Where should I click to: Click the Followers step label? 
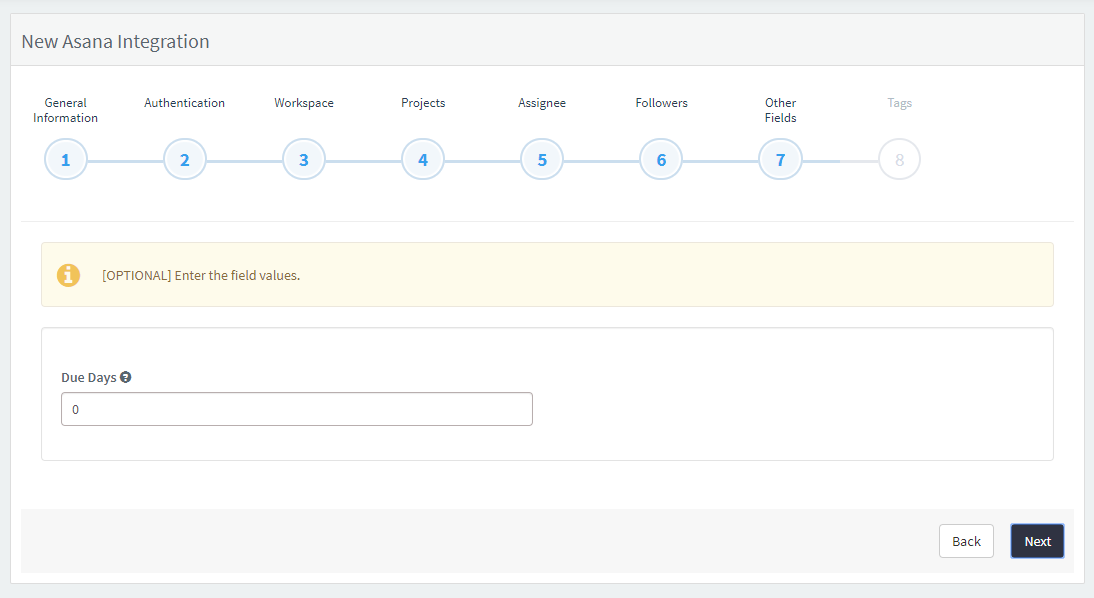[661, 103]
